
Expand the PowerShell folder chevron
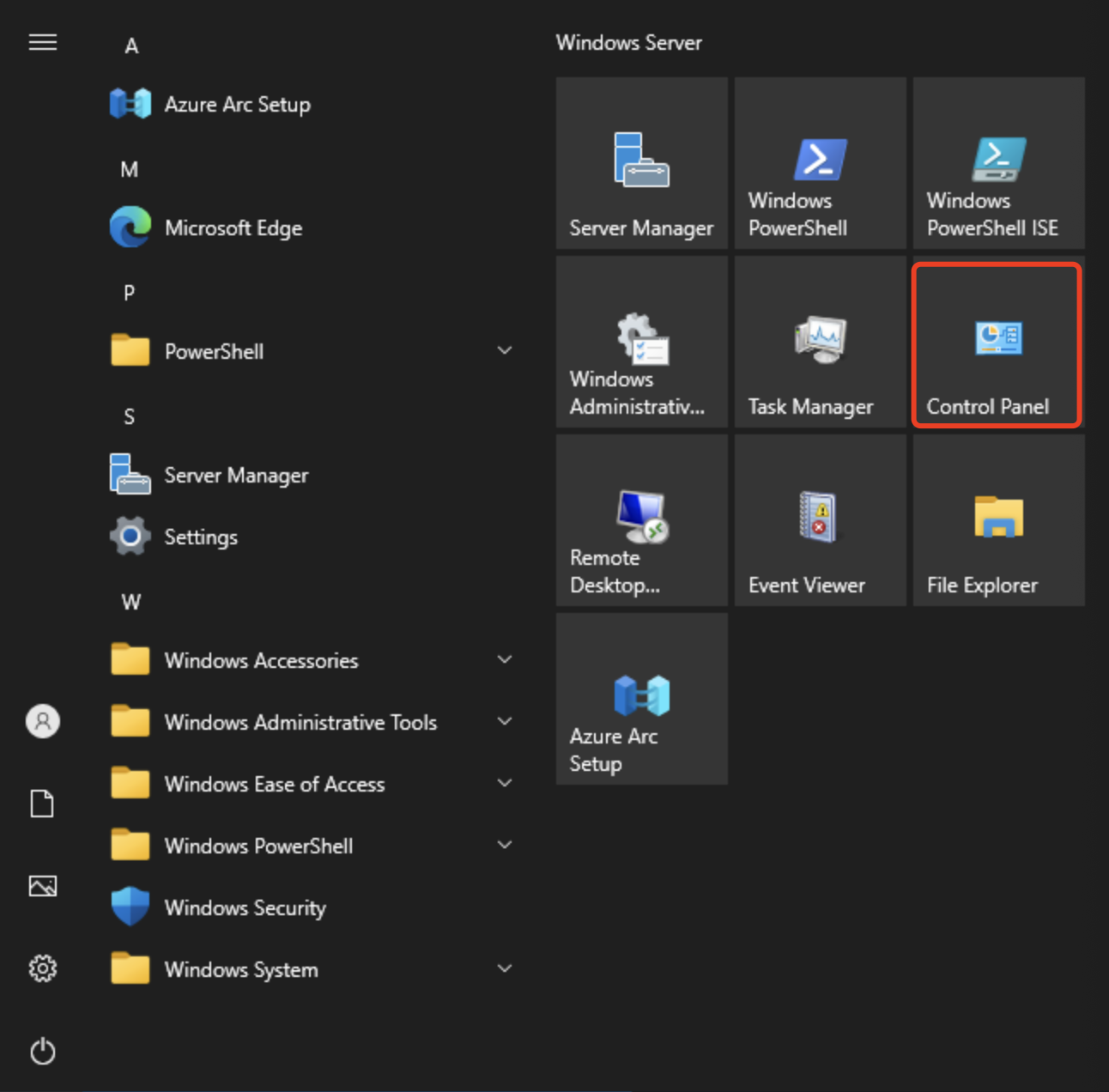tap(505, 351)
